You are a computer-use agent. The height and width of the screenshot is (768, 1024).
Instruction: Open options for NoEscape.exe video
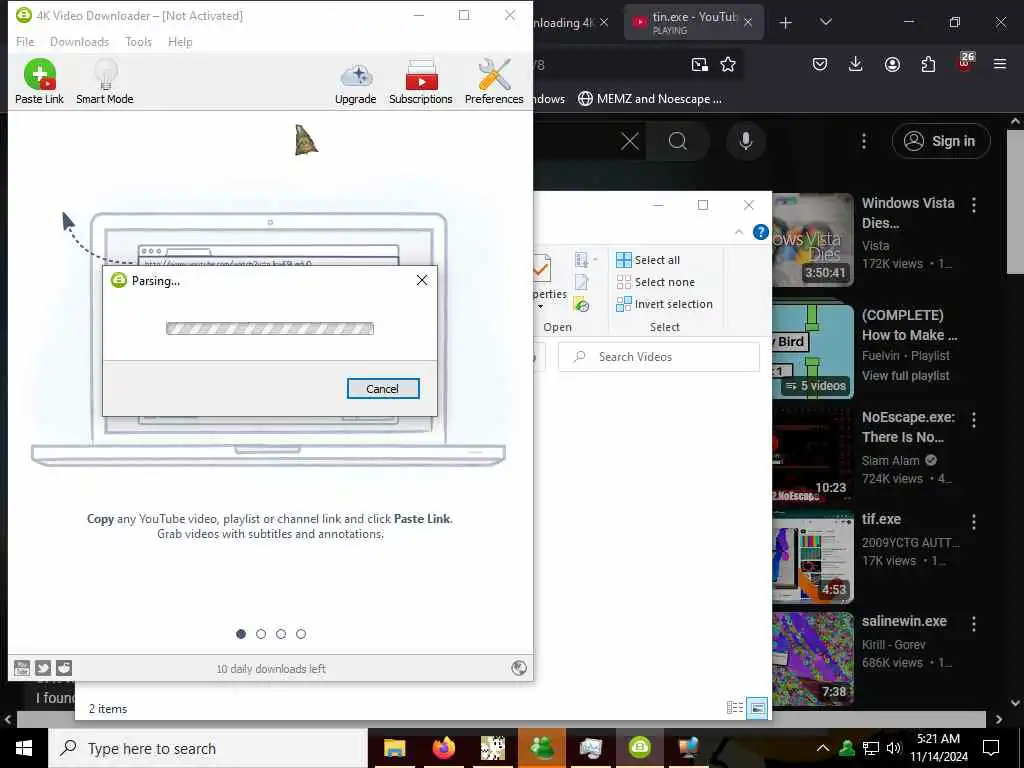coord(974,420)
